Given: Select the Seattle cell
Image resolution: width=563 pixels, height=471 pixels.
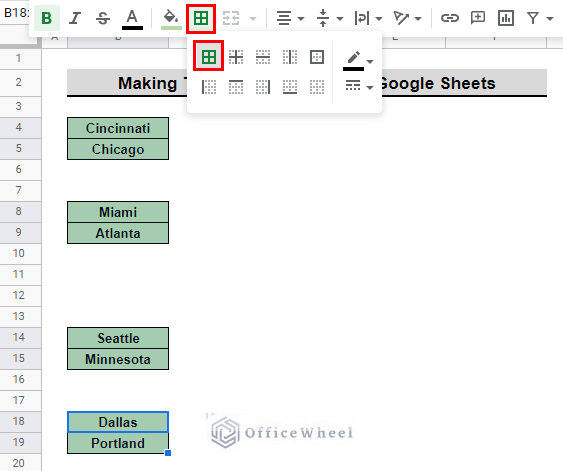Looking at the screenshot, I should point(118,338).
